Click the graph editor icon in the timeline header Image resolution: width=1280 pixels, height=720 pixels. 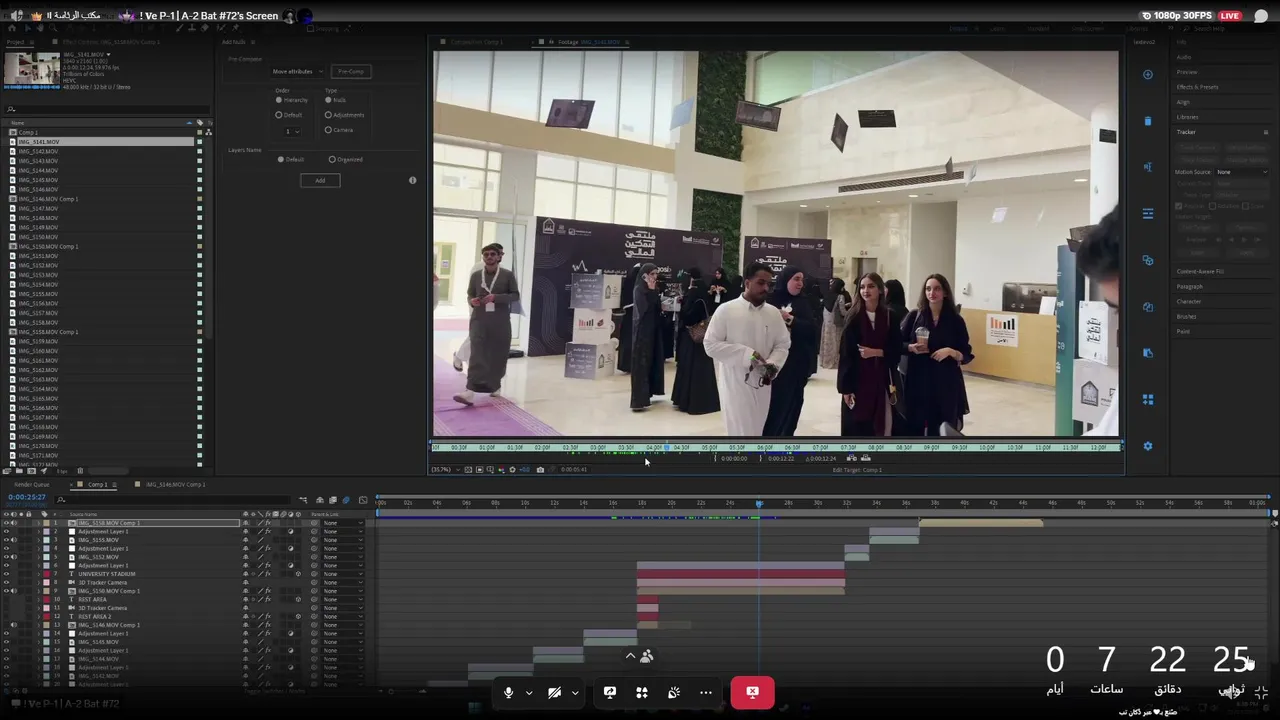(361, 500)
